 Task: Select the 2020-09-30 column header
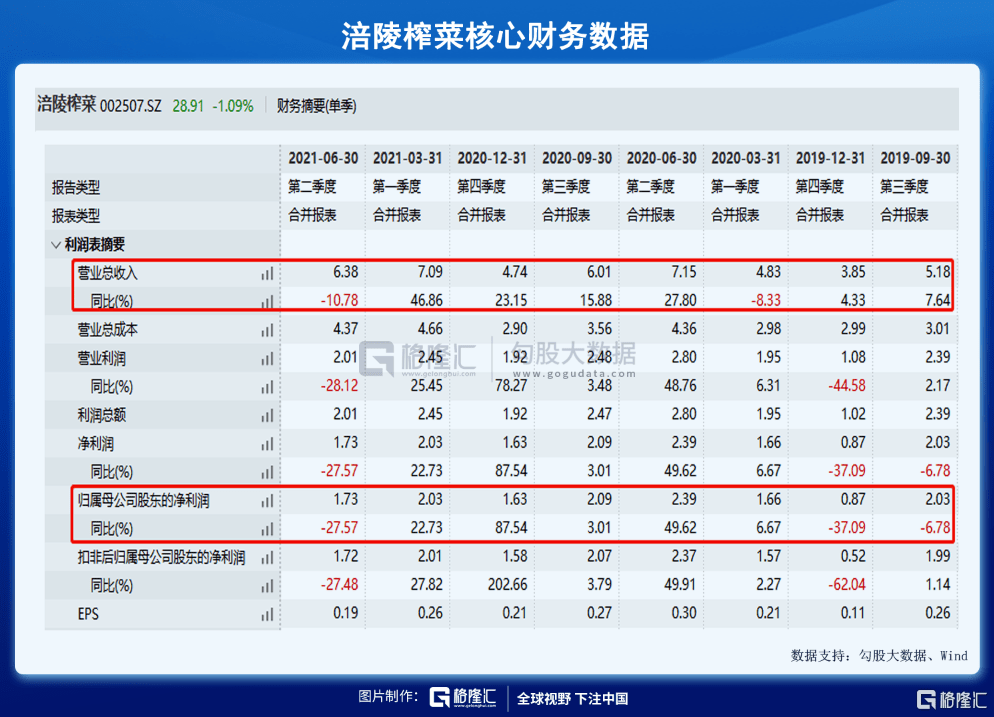tap(576, 158)
